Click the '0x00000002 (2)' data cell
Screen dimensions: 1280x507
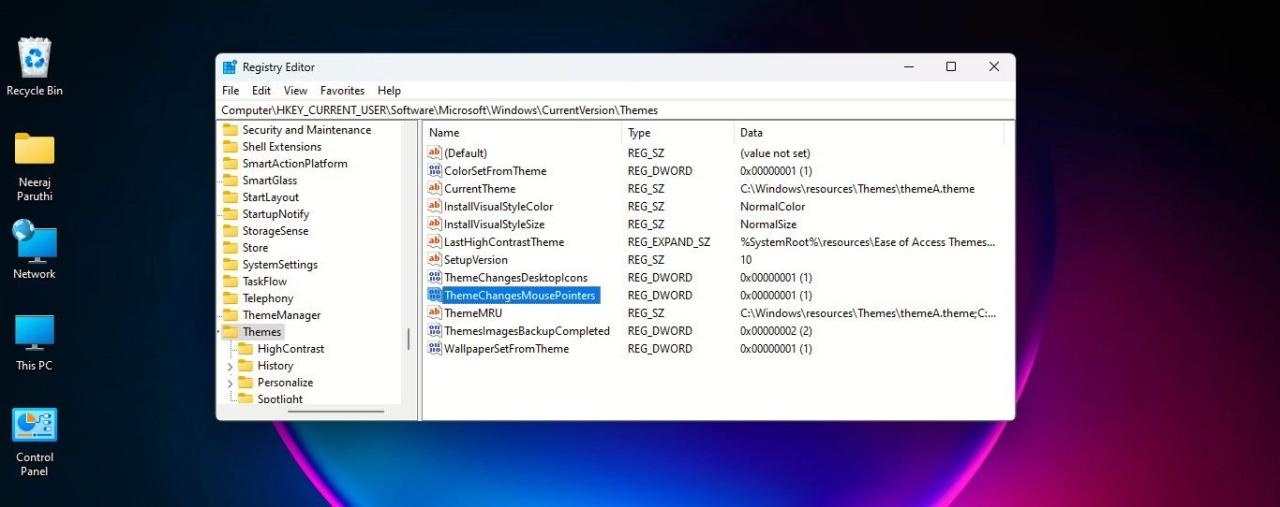(776, 331)
